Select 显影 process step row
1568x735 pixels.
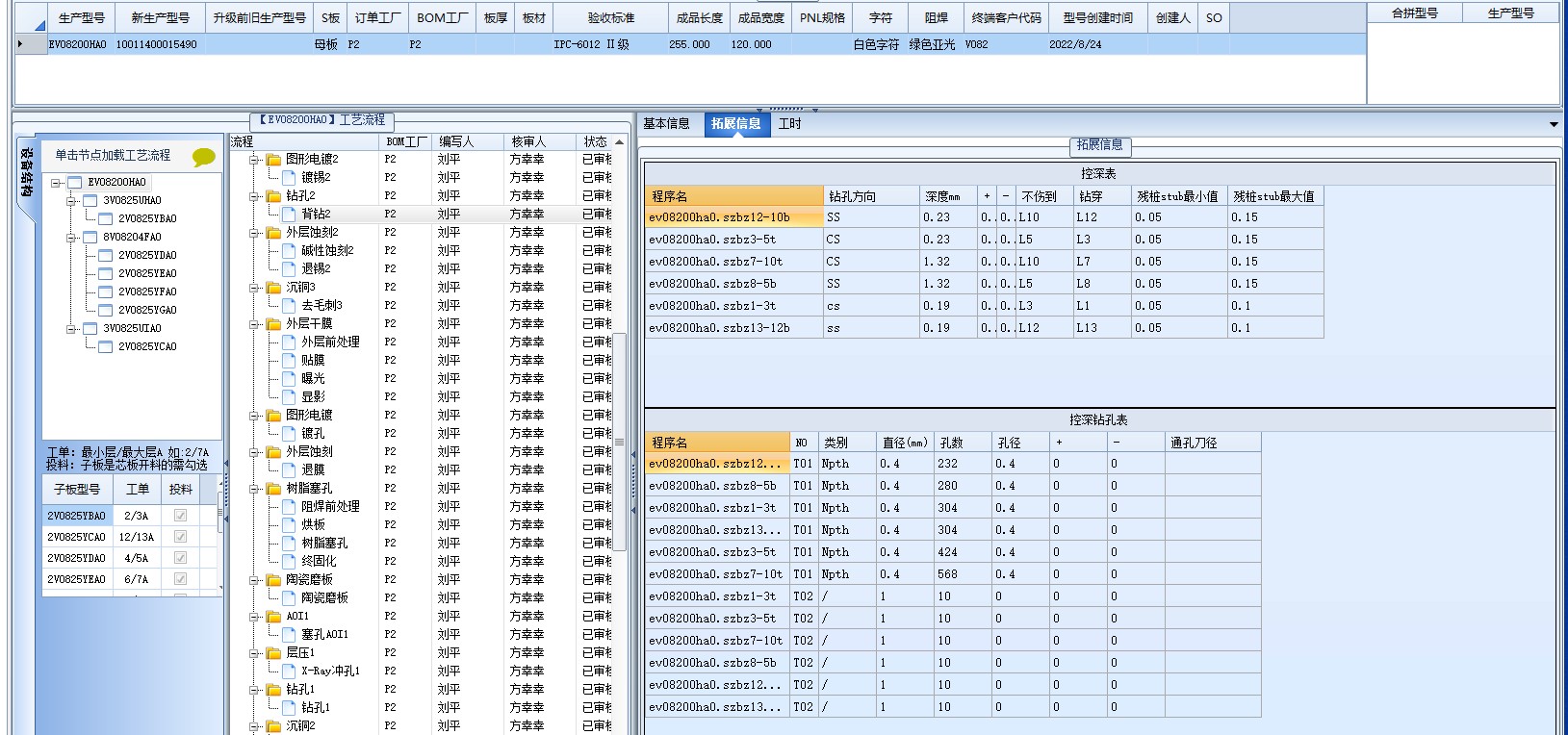420,397
